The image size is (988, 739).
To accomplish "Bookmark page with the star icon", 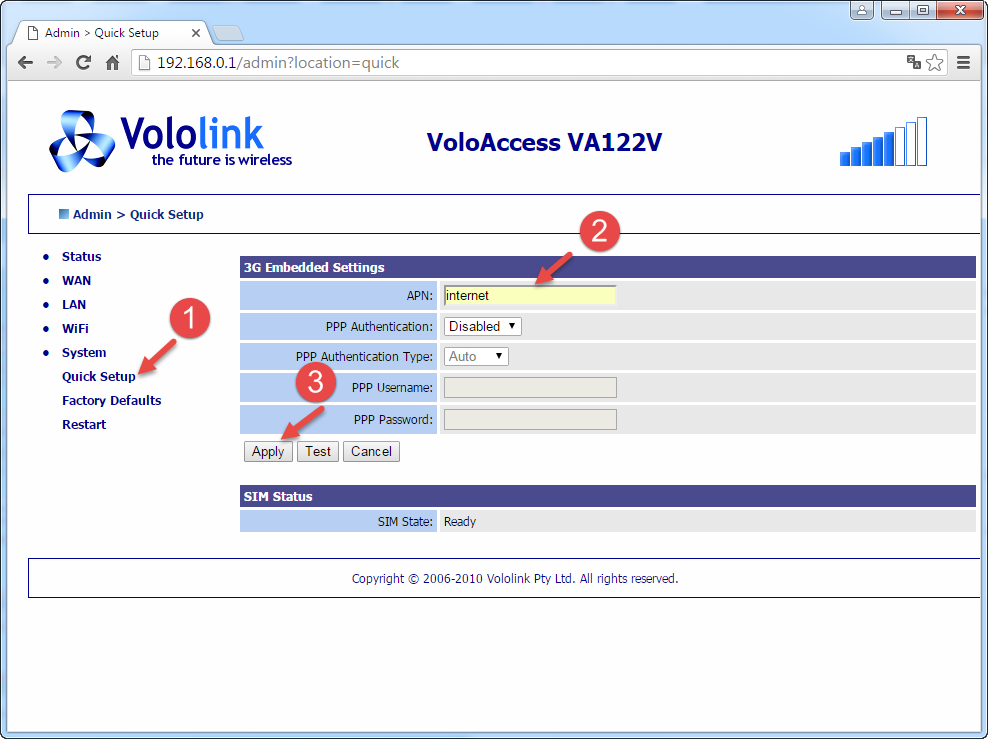I will pyautogui.click(x=934, y=62).
